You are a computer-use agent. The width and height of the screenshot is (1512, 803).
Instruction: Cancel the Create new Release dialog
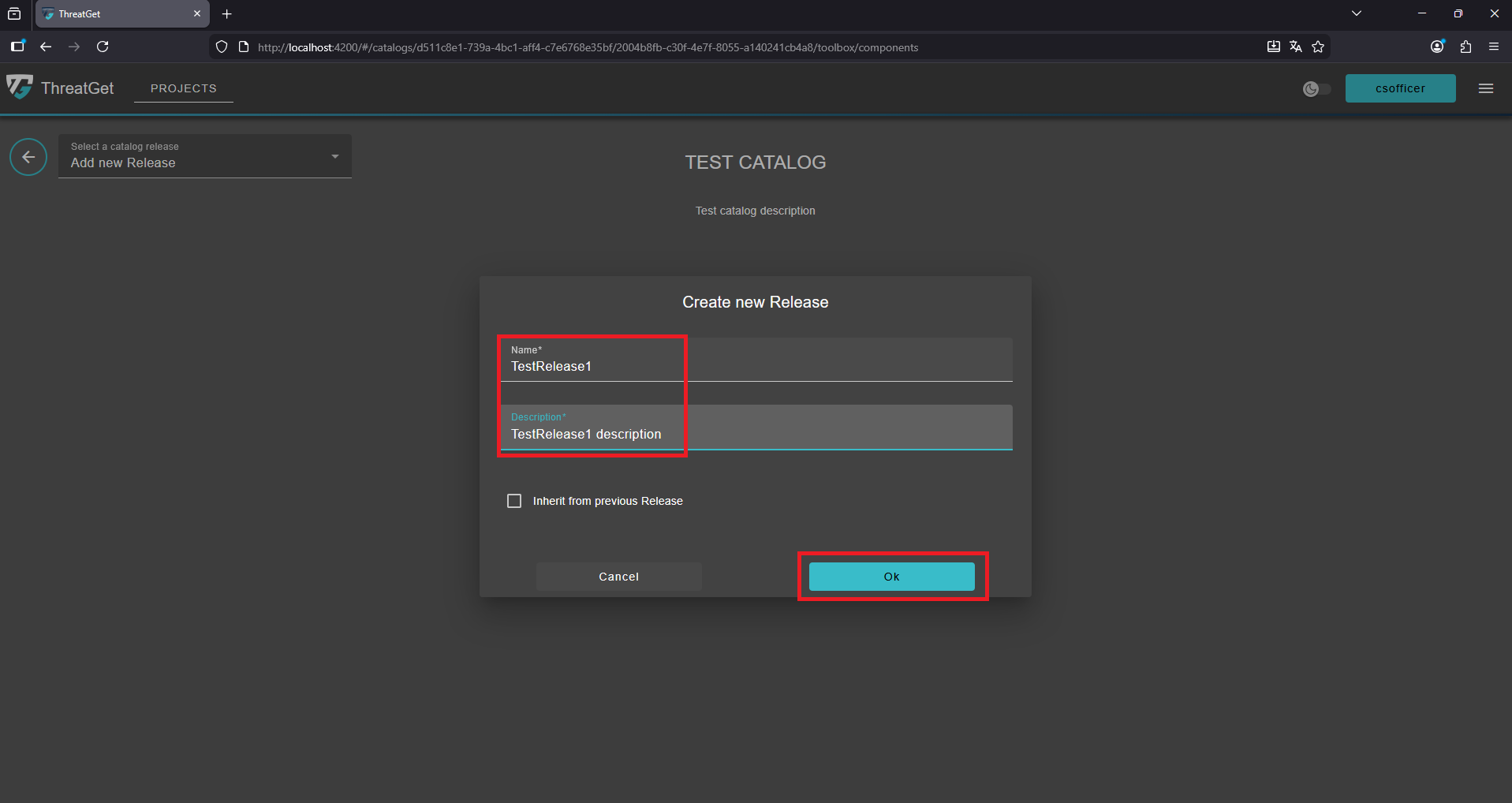(x=618, y=576)
